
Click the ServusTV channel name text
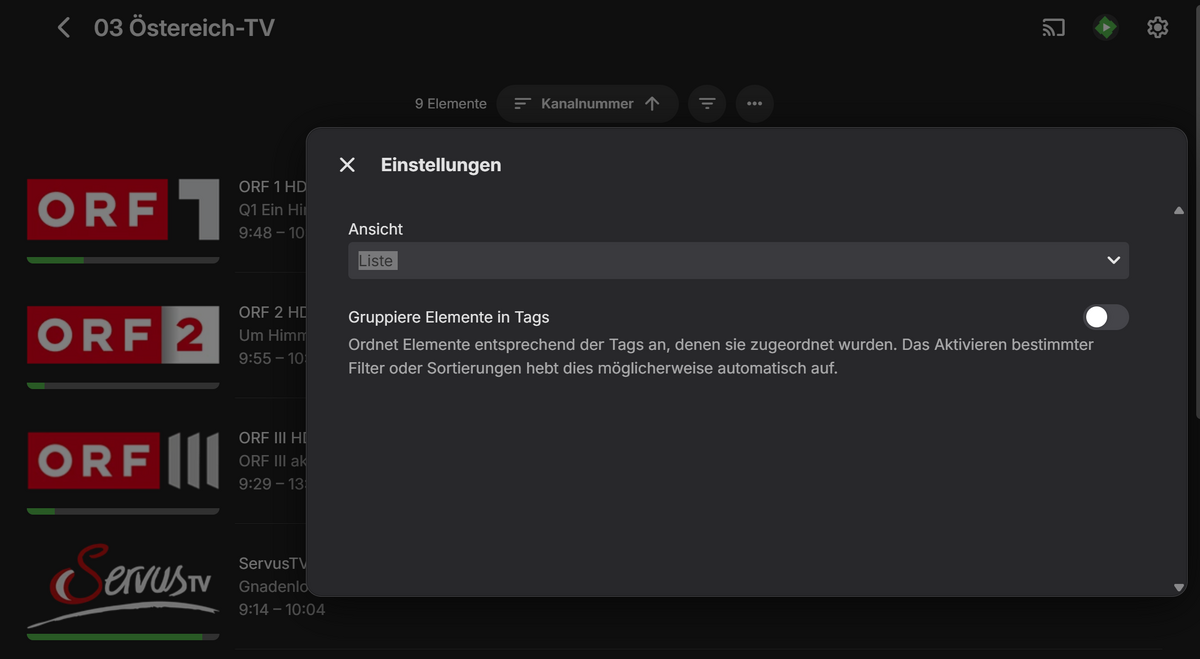point(273,564)
